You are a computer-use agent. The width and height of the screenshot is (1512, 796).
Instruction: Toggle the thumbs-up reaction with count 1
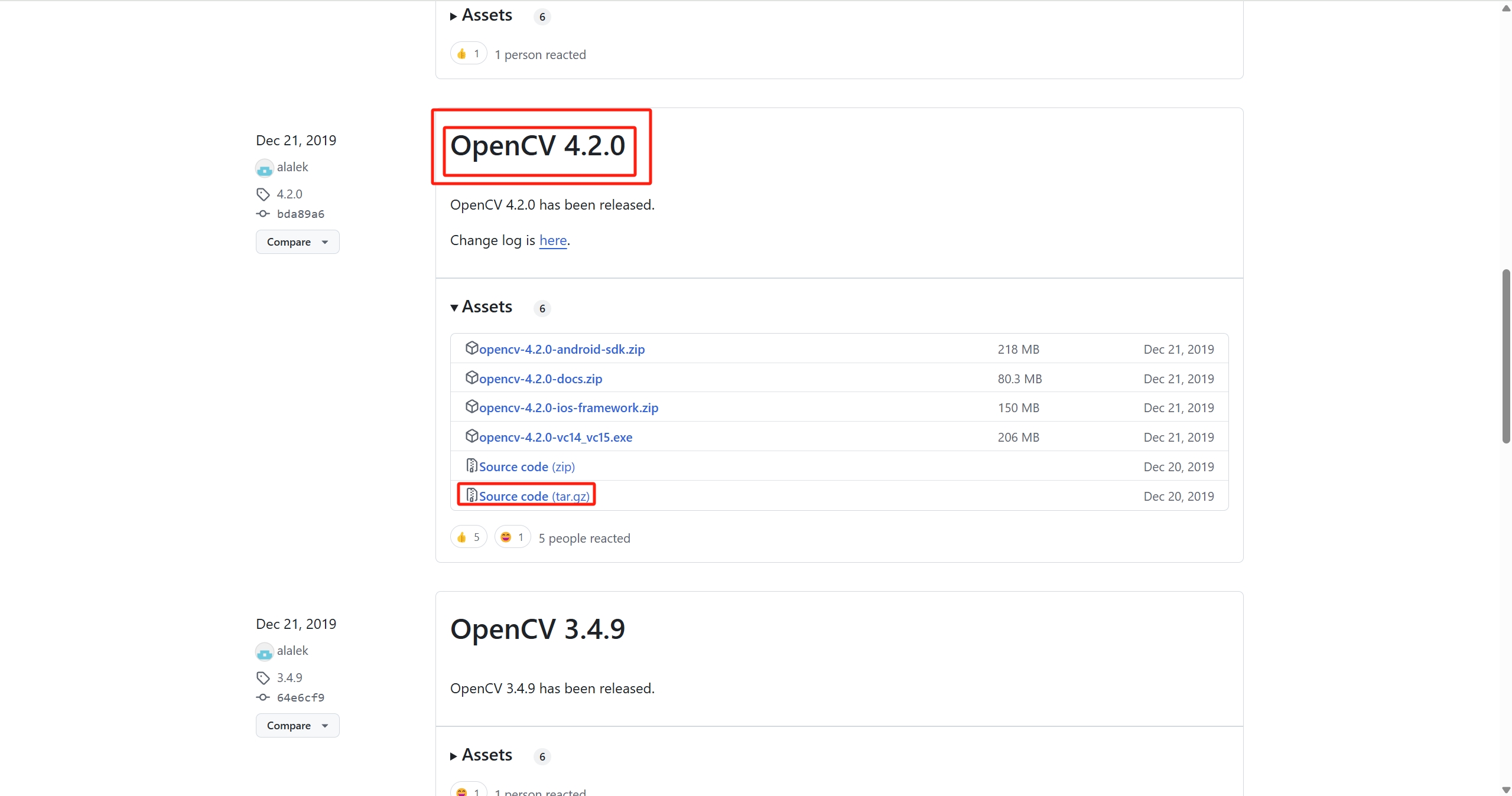(469, 54)
